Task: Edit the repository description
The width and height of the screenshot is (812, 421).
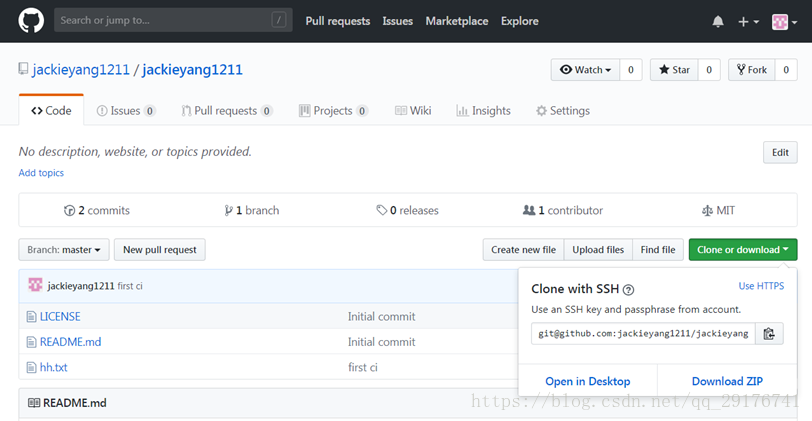Action: click(x=780, y=152)
